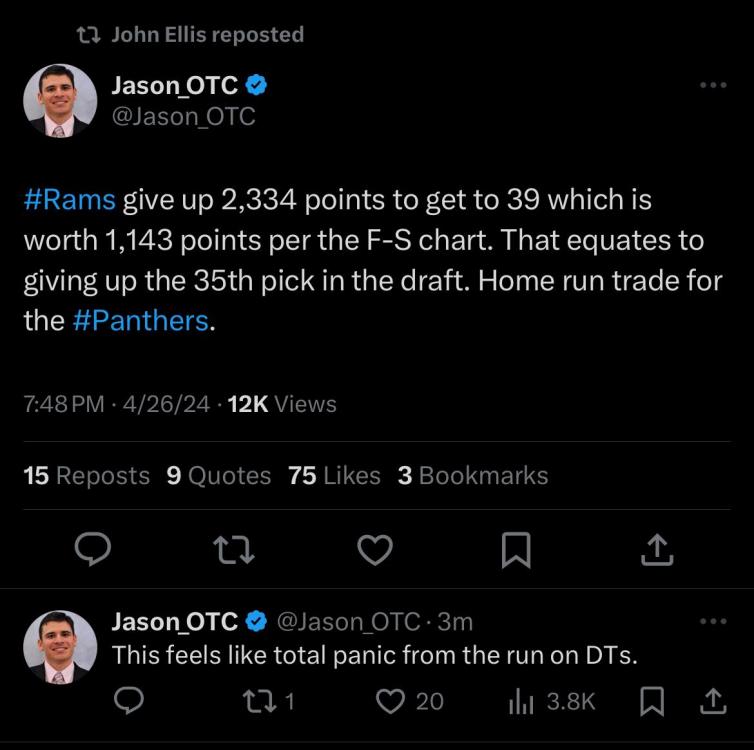Open more options on the main tweet

pos(712,86)
